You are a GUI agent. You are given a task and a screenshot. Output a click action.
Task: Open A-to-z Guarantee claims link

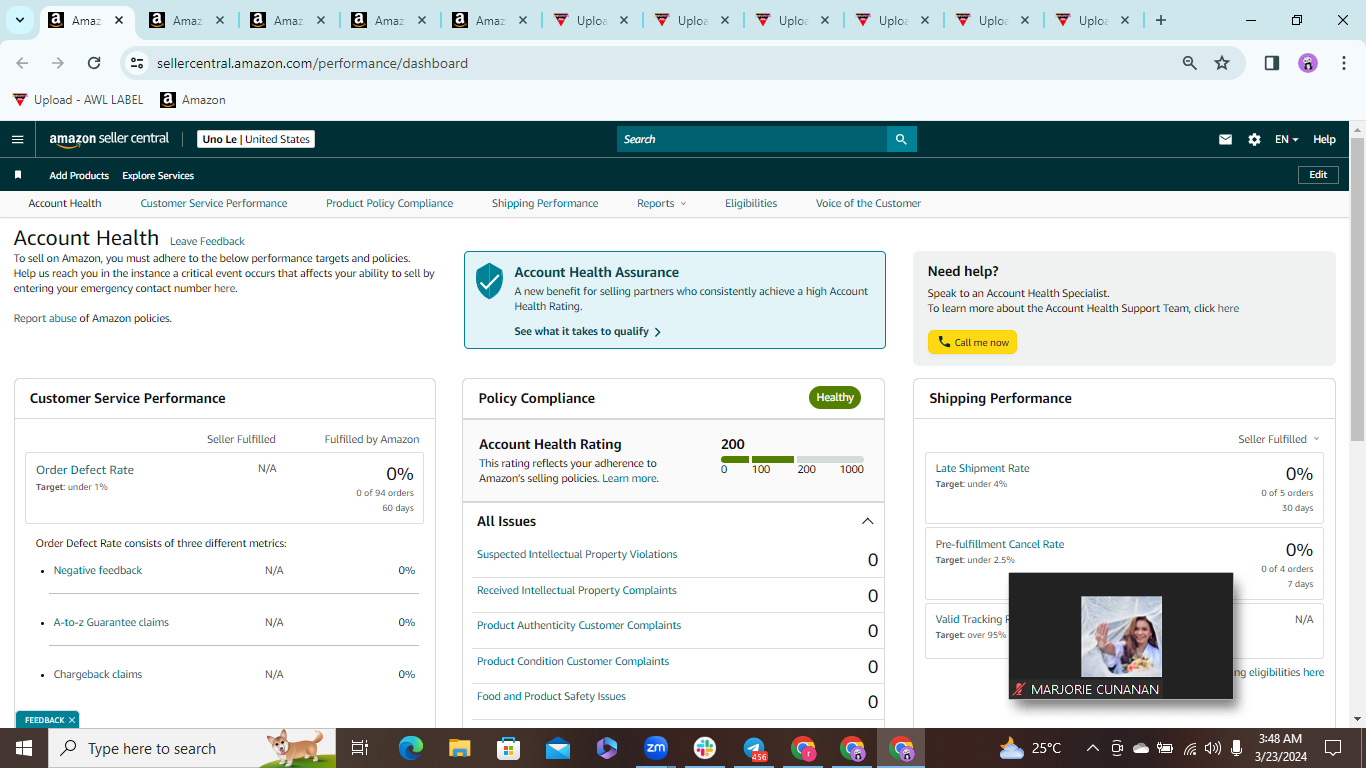point(111,622)
